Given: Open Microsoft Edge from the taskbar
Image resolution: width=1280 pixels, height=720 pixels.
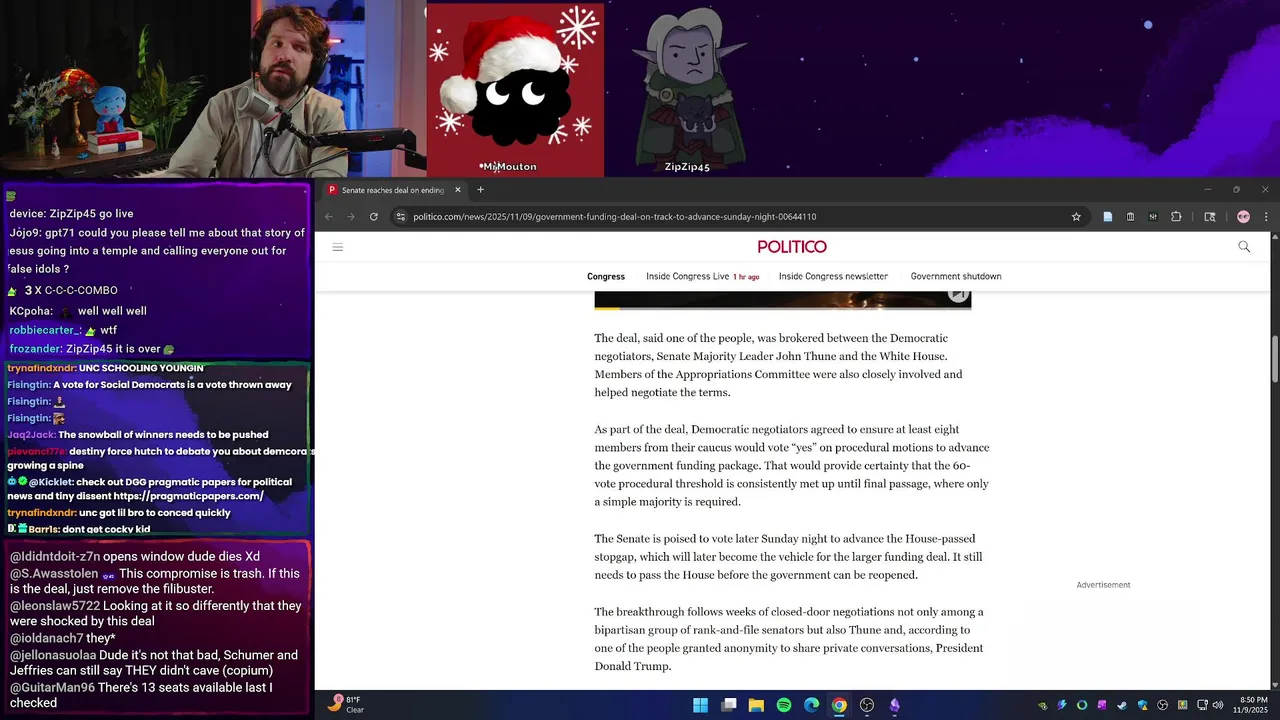Looking at the screenshot, I should click(x=811, y=705).
